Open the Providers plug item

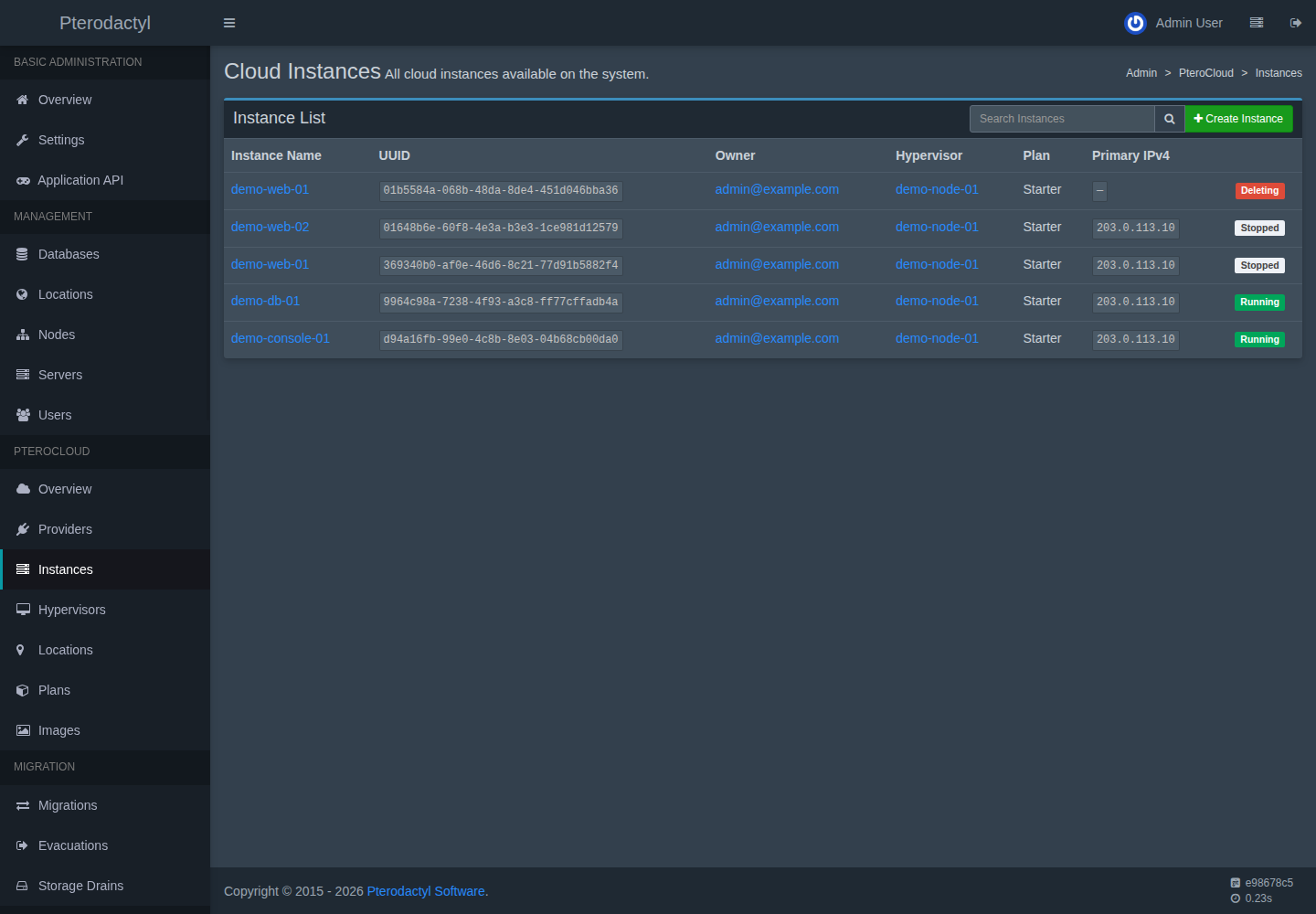coord(105,529)
